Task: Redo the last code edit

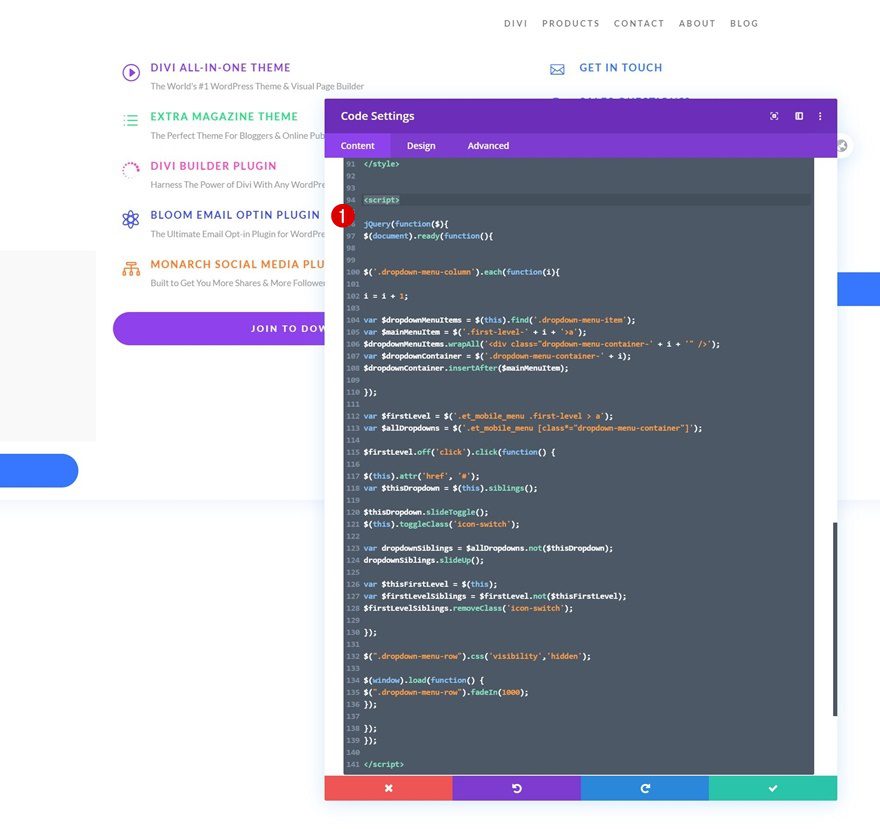Action: pyautogui.click(x=644, y=788)
